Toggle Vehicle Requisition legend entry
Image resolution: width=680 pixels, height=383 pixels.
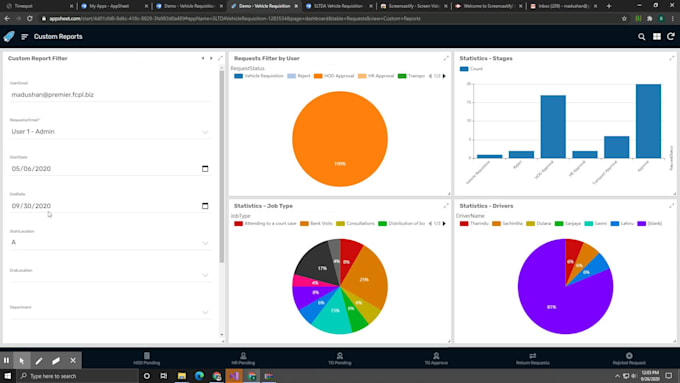pyautogui.click(x=259, y=76)
